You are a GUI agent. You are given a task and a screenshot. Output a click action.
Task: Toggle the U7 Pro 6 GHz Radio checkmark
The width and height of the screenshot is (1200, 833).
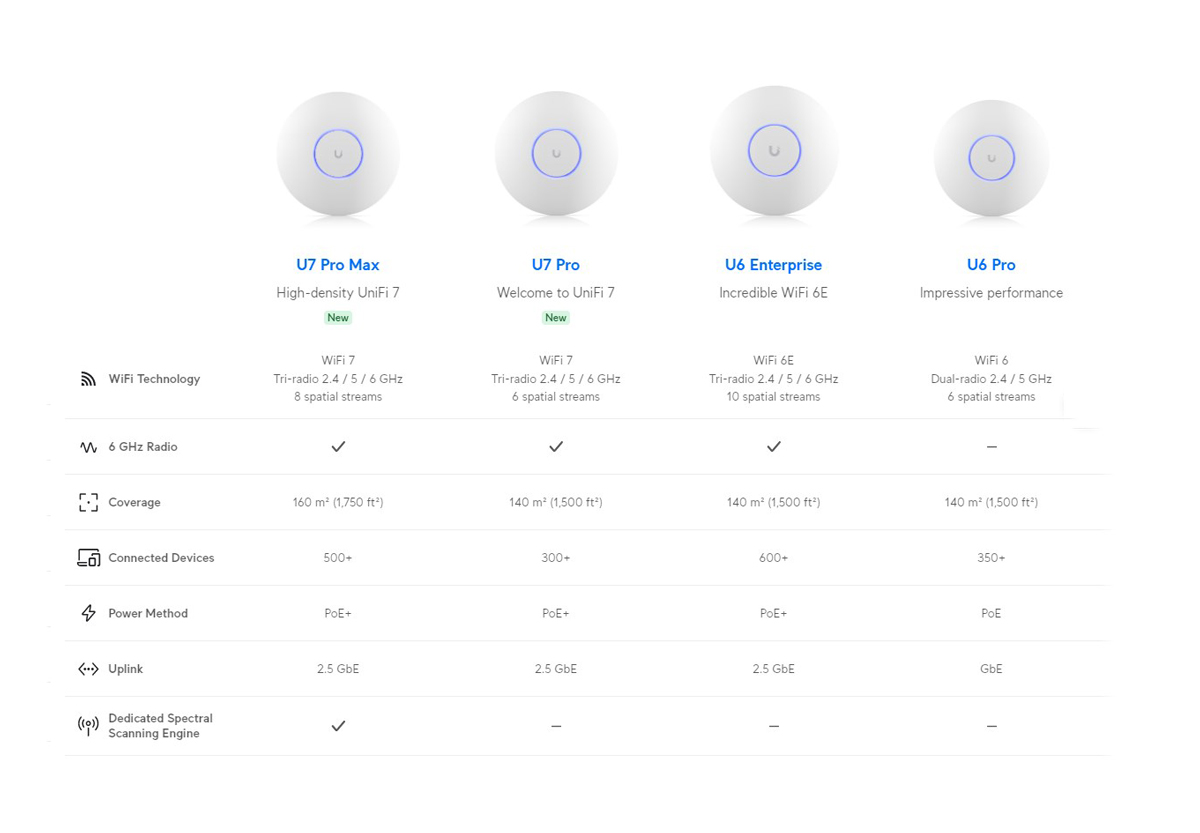(x=556, y=447)
